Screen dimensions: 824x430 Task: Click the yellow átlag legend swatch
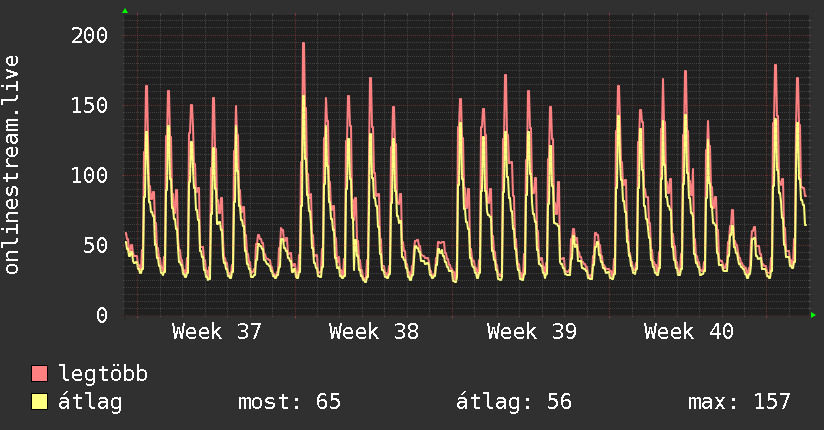(x=39, y=402)
